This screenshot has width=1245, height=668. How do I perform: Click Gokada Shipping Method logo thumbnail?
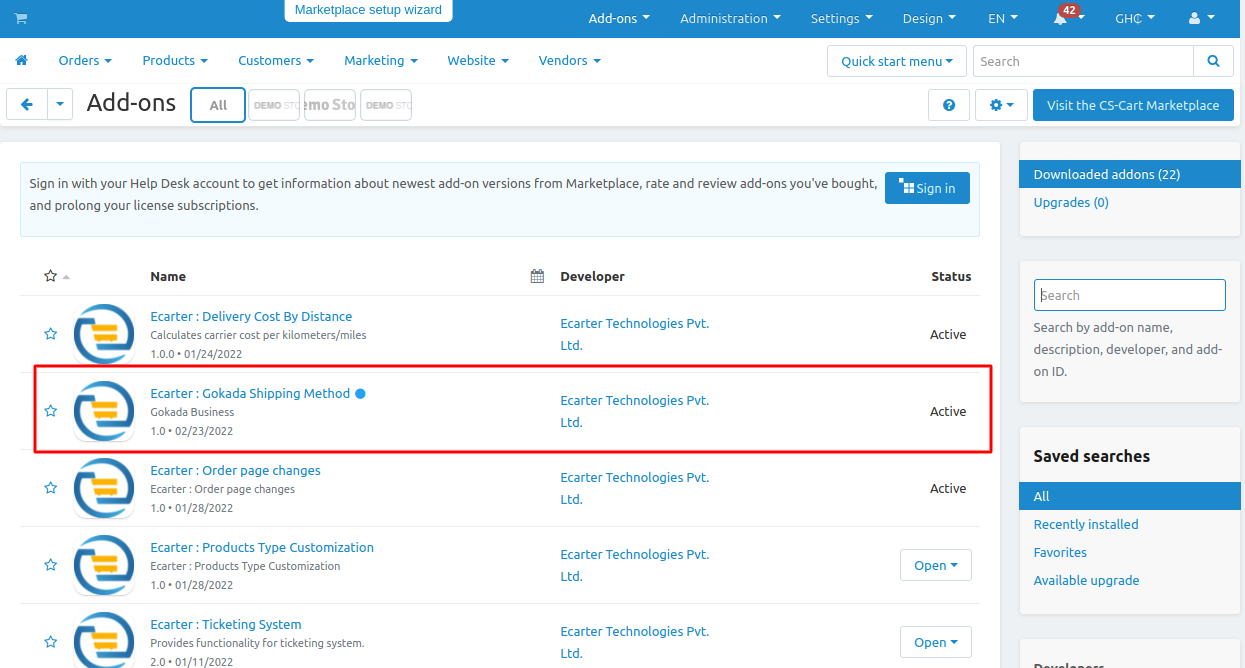pyautogui.click(x=104, y=411)
